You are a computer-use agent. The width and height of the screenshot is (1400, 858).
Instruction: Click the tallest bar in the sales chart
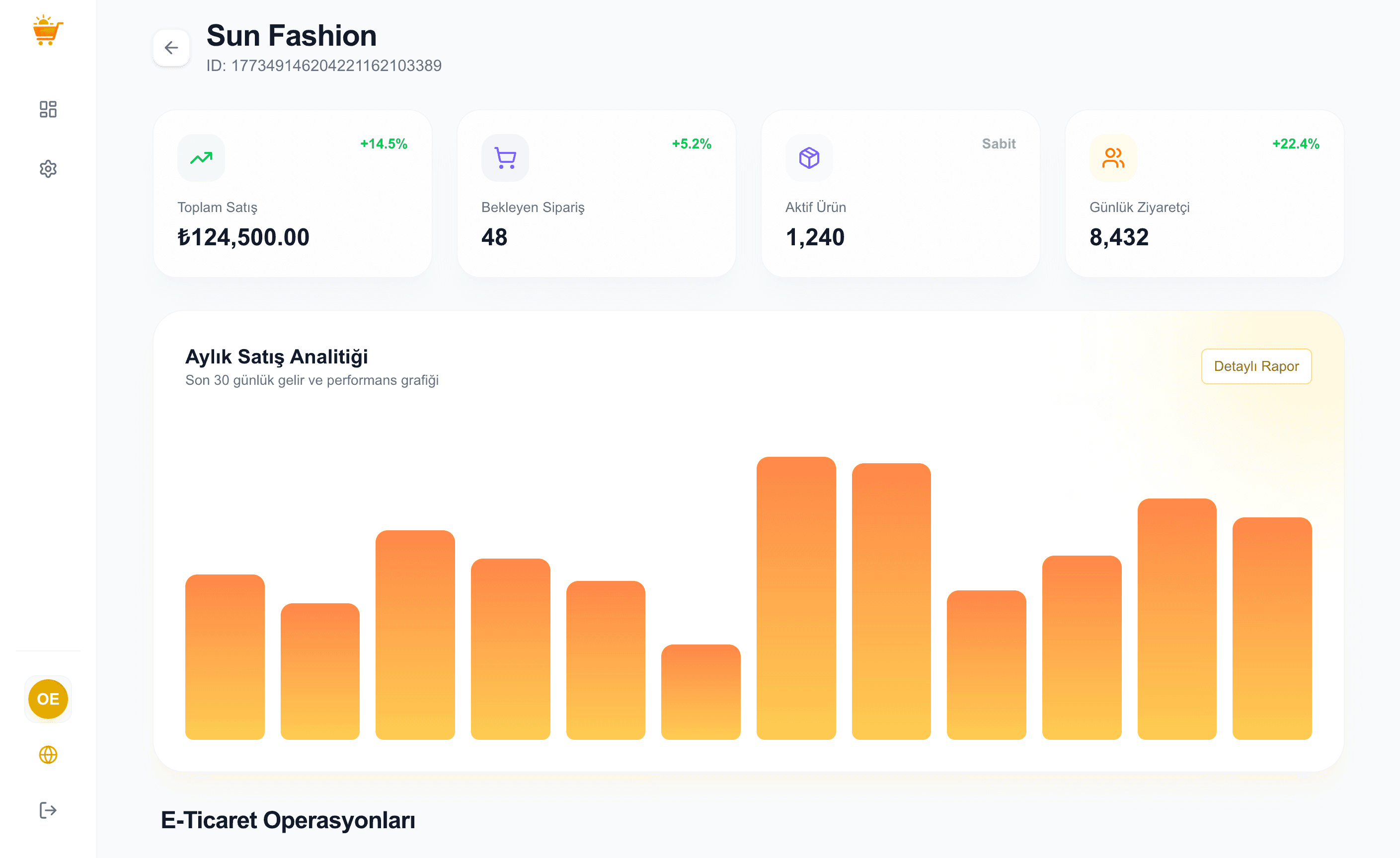click(796, 598)
